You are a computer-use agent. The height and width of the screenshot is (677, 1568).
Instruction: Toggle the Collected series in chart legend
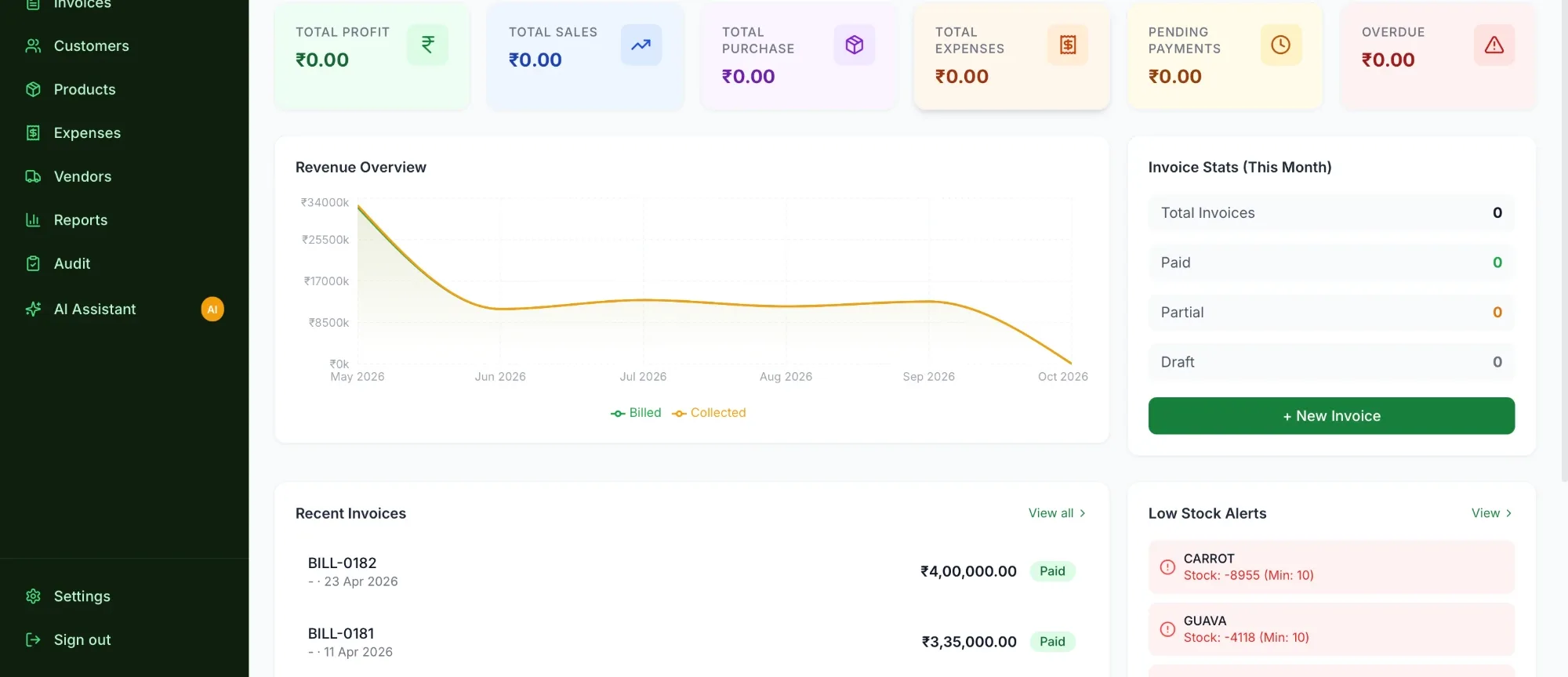709,413
